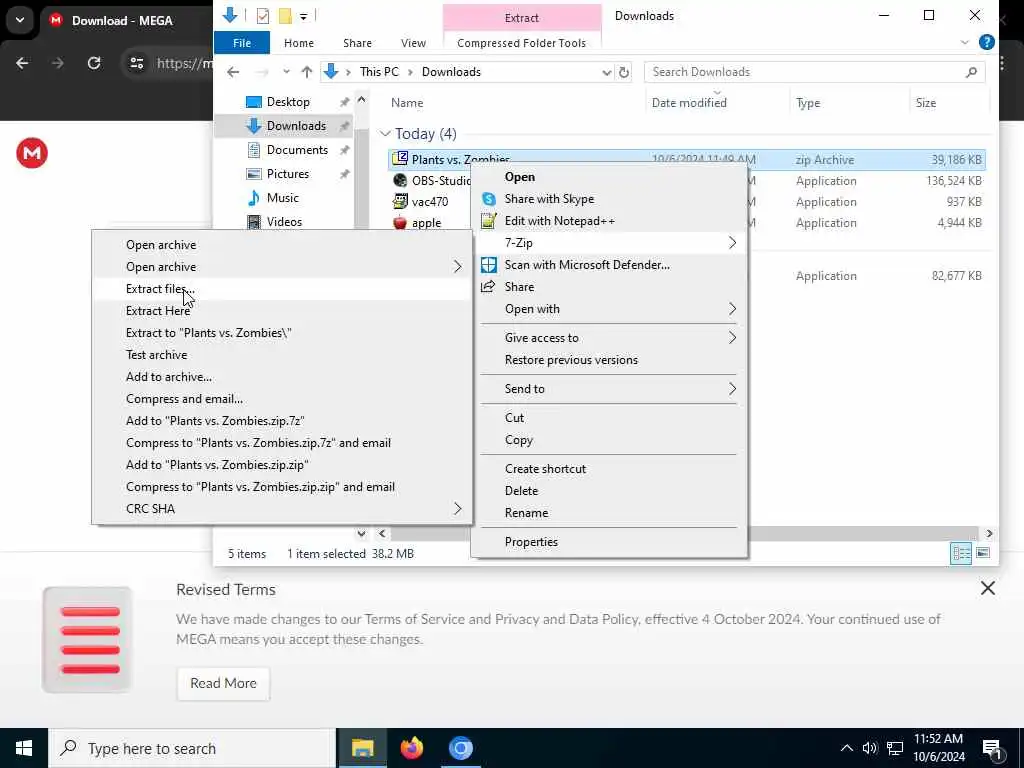Switch to Large icons view in status bar
The image size is (1024, 768).
(x=983, y=553)
